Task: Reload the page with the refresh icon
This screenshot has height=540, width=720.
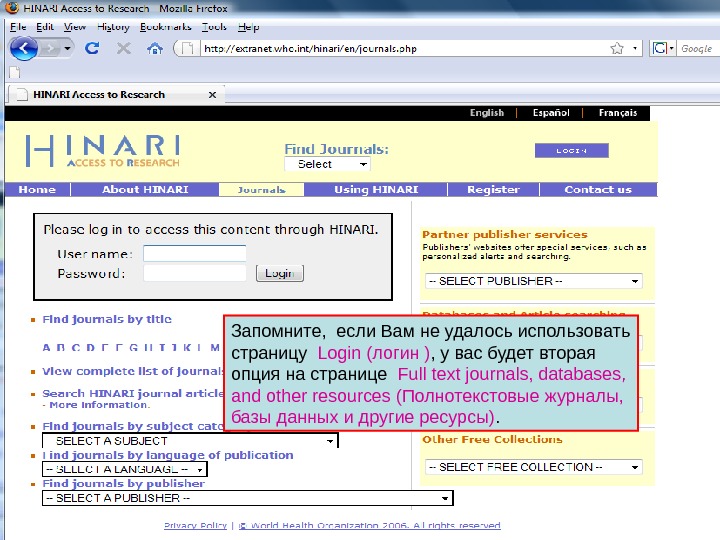Action: click(92, 48)
